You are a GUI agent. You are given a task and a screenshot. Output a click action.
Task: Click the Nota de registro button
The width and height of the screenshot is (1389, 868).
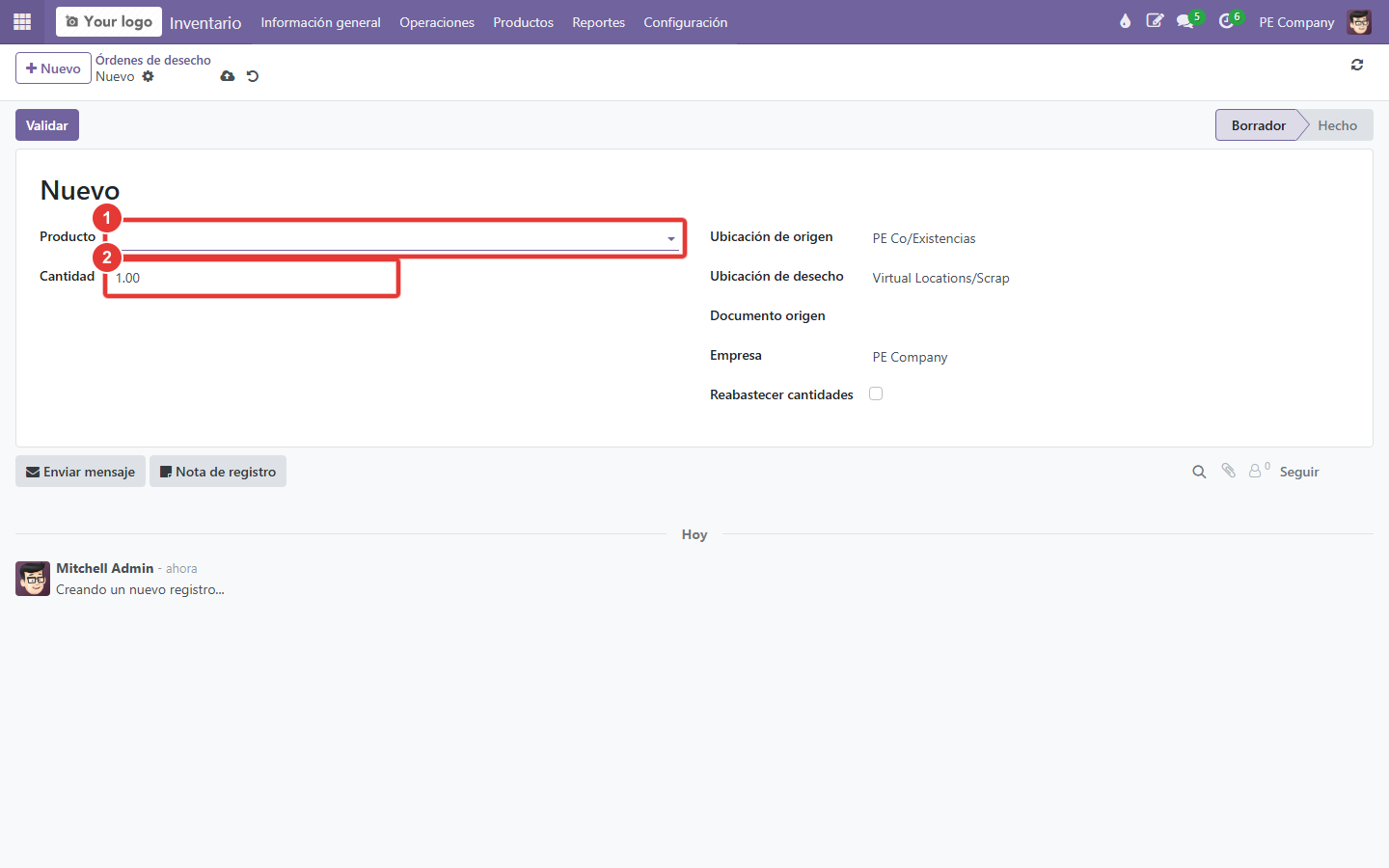click(x=218, y=472)
